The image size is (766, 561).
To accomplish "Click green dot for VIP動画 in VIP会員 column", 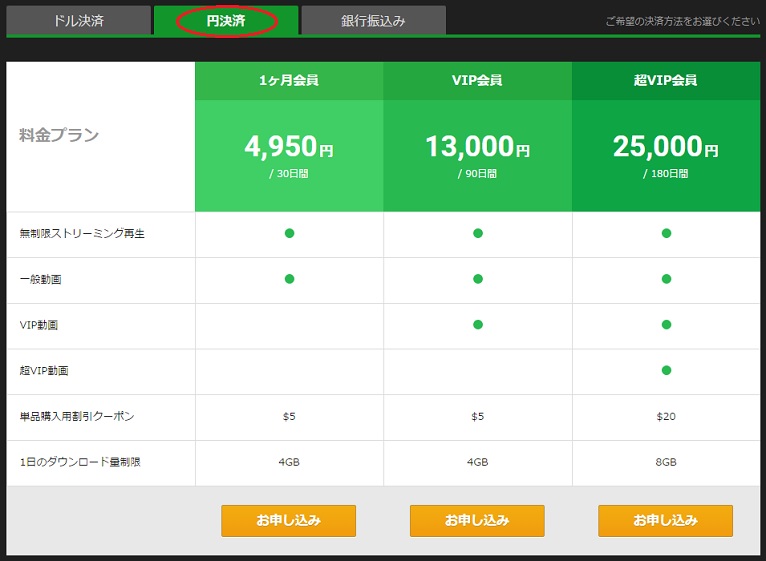I will (478, 324).
